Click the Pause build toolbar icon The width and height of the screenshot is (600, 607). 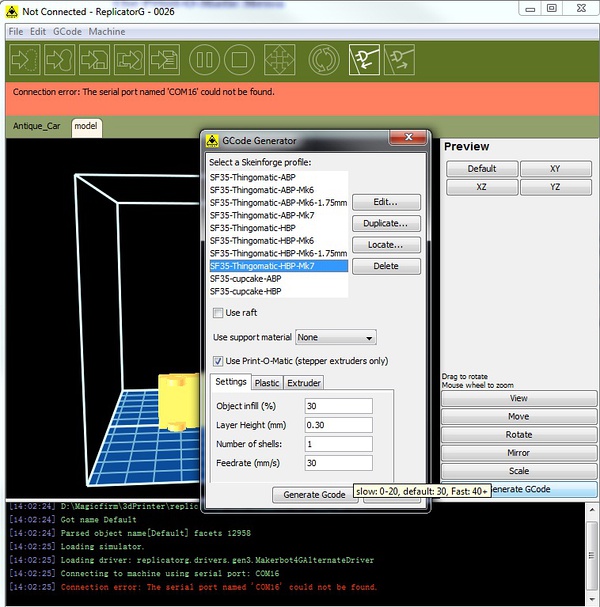pos(205,60)
